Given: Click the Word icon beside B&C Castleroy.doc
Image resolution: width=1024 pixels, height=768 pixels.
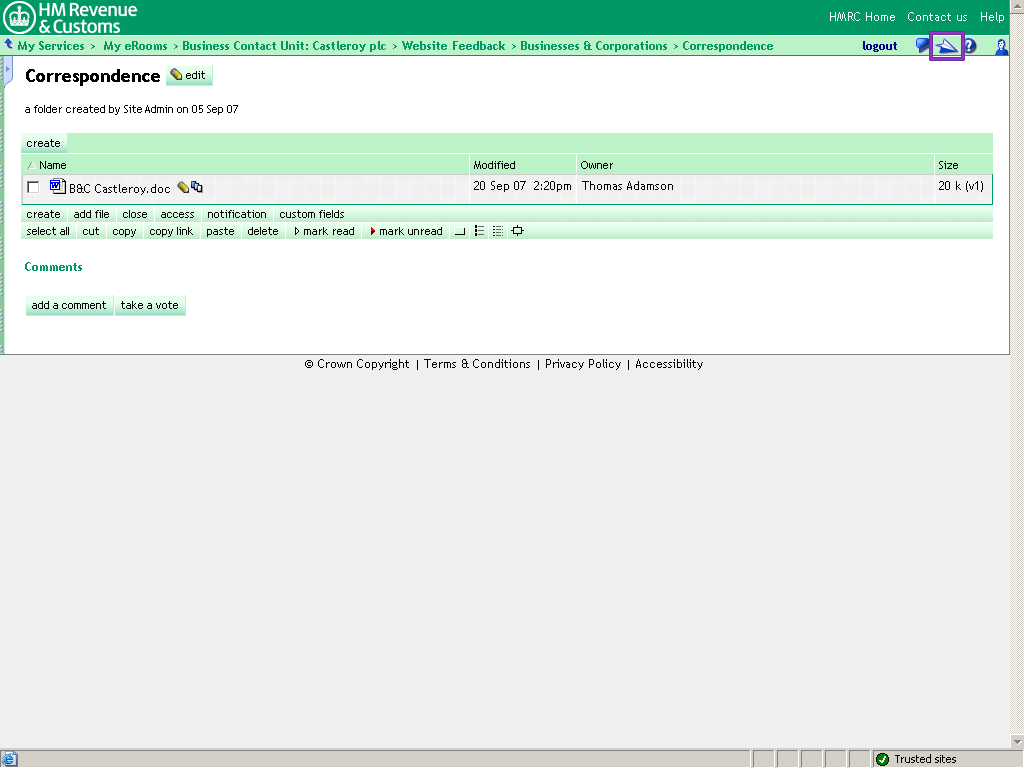Looking at the screenshot, I should click(x=57, y=186).
